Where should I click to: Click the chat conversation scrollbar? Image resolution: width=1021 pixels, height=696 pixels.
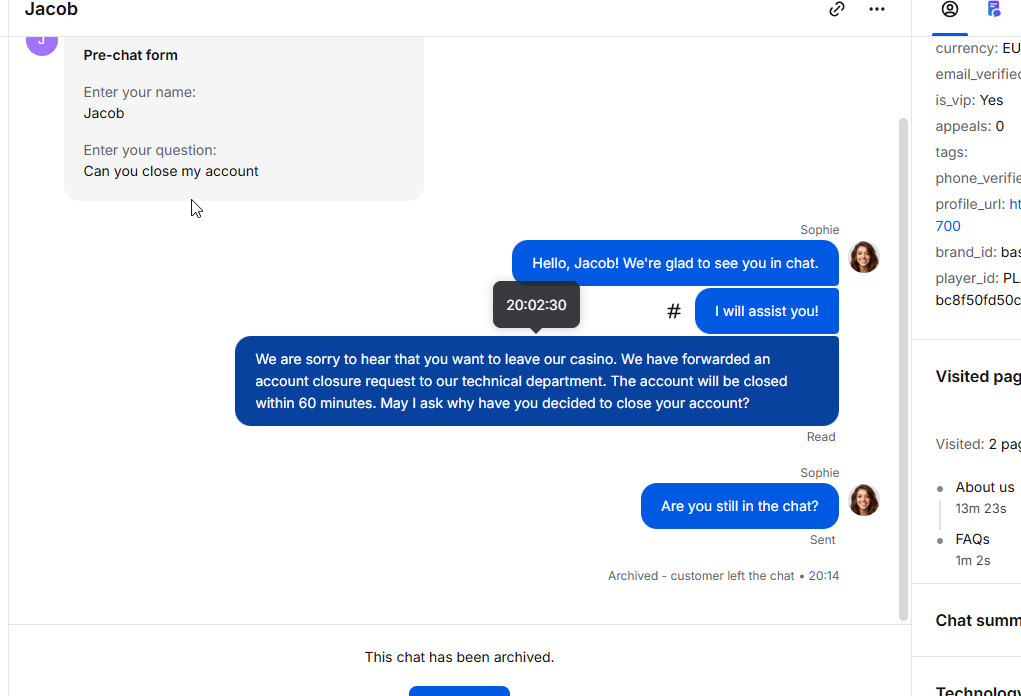point(903,369)
